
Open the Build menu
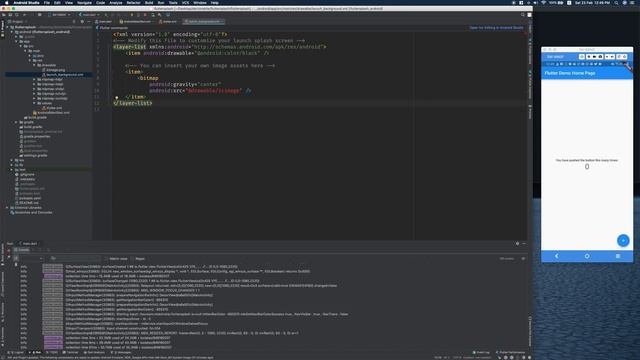point(149,2)
